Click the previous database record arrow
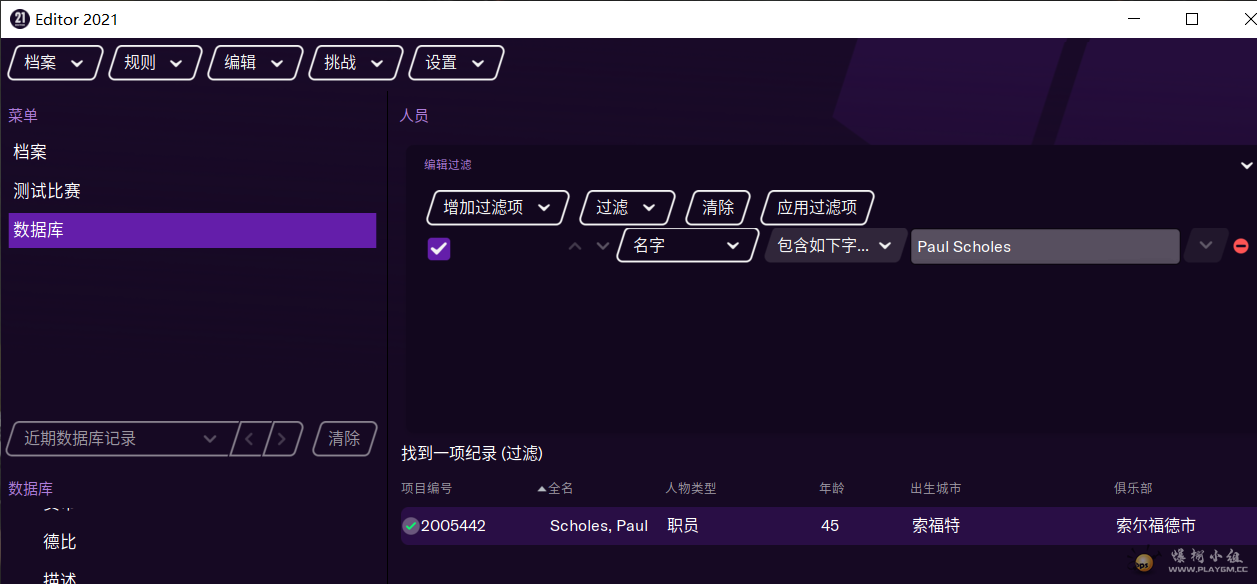Viewport: 1257px width, 584px height. (250, 439)
